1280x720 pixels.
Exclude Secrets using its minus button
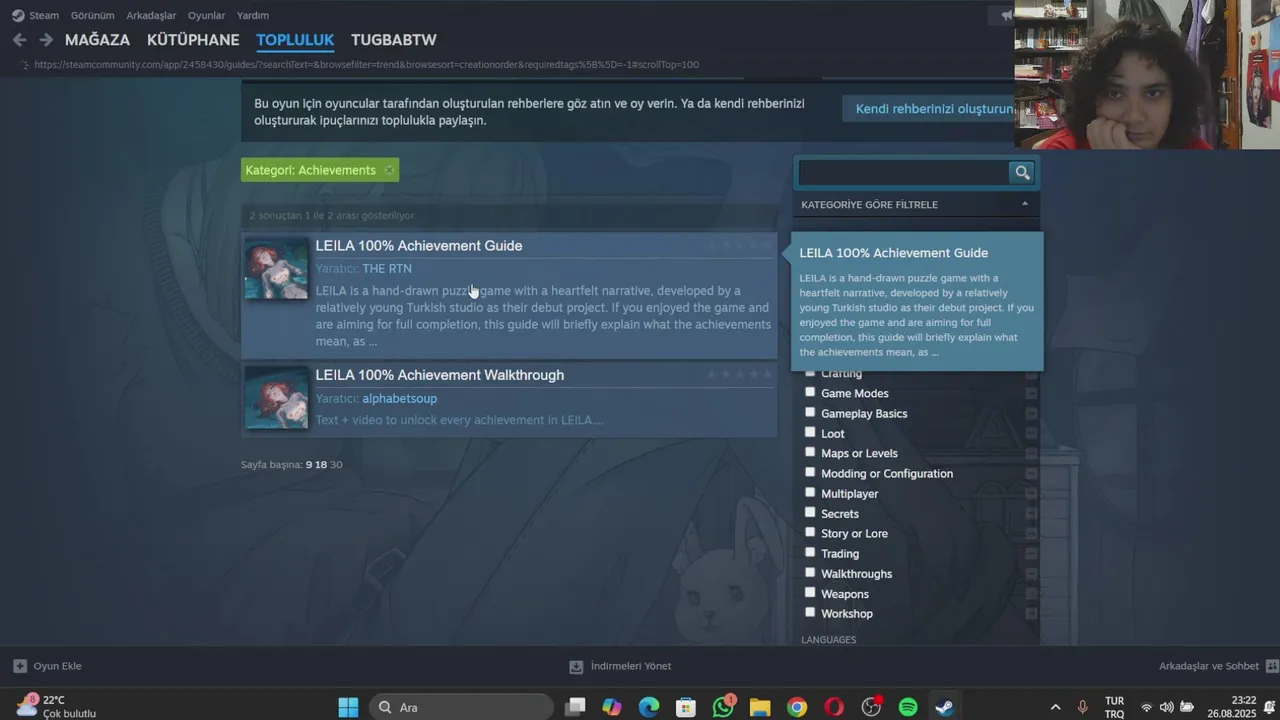pos(1031,513)
